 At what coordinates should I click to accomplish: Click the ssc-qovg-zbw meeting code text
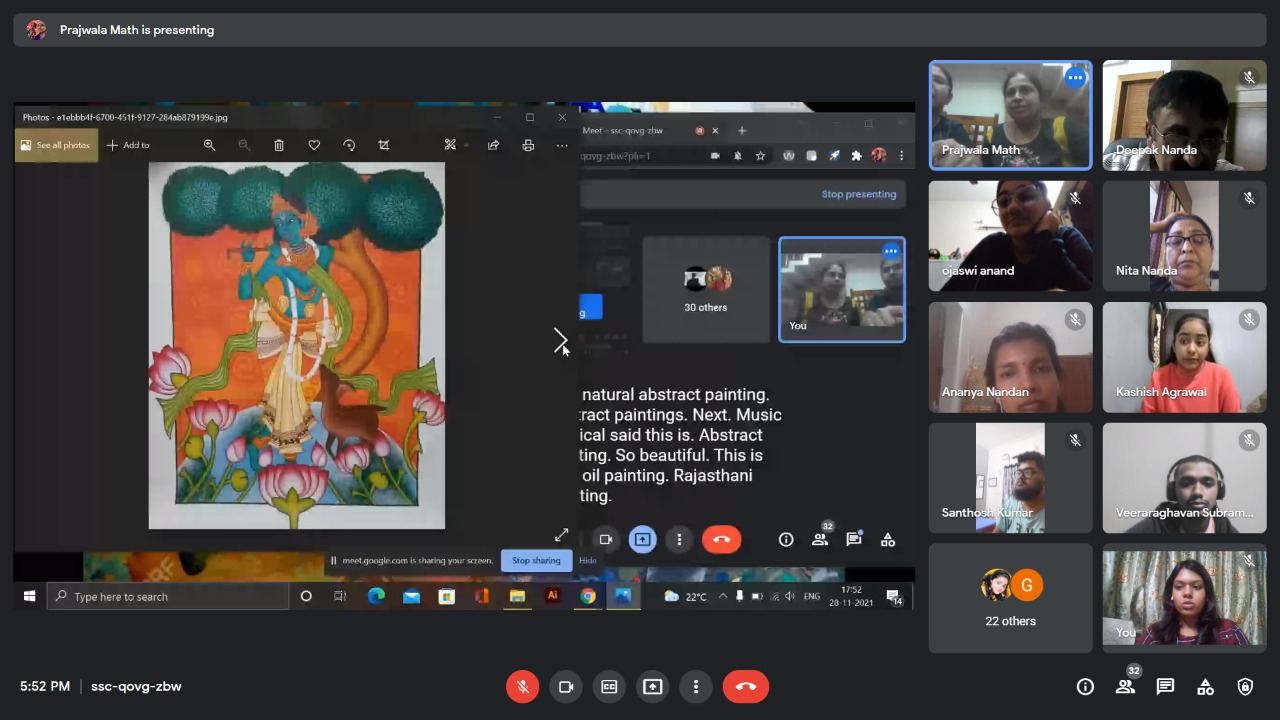136,687
